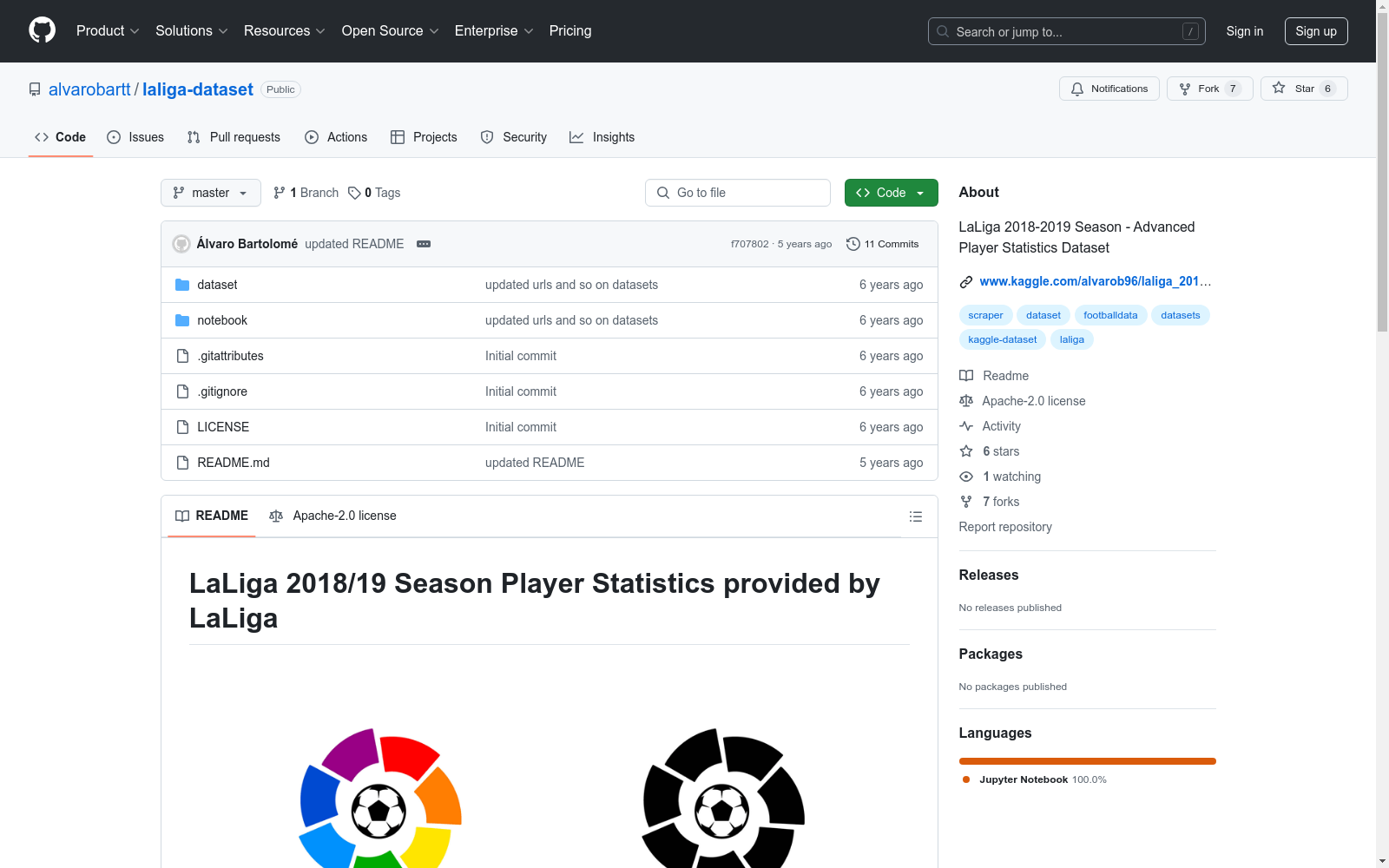Open the README outline list icon
This screenshot has width=1389, height=868.
[x=915, y=516]
